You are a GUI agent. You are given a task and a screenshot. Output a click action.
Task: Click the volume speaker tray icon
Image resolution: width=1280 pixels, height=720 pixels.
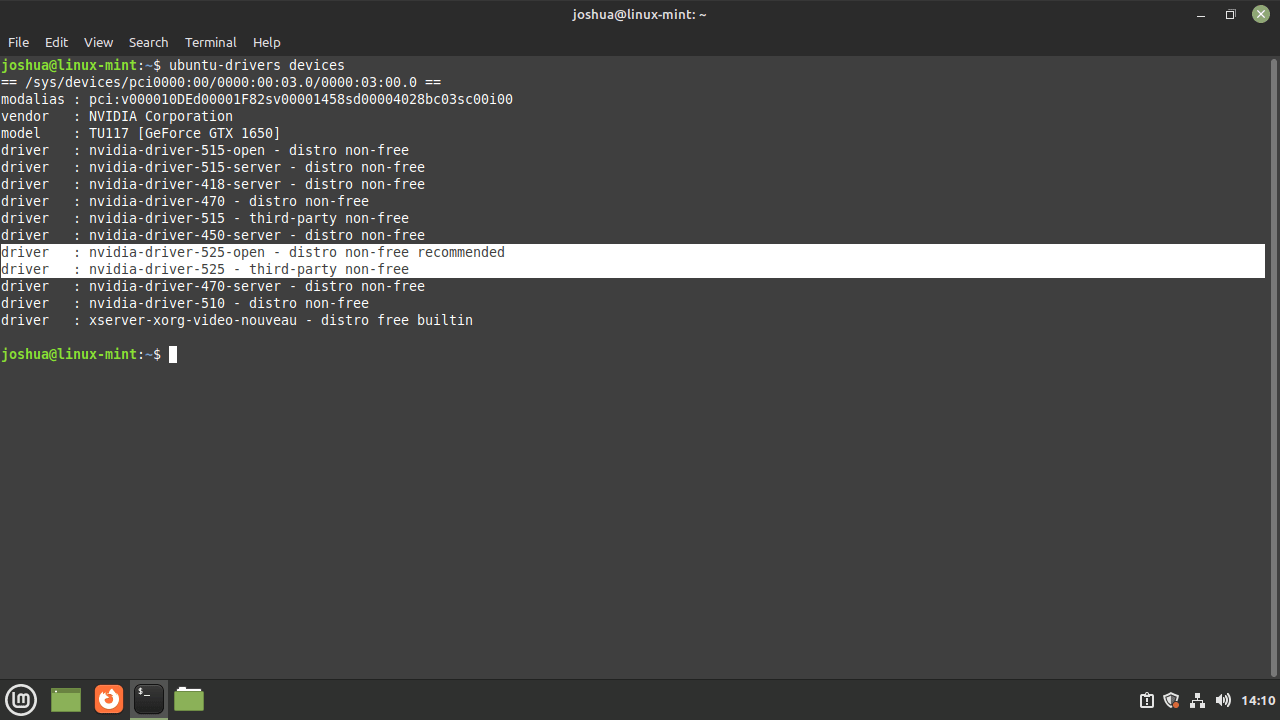pyautogui.click(x=1223, y=700)
